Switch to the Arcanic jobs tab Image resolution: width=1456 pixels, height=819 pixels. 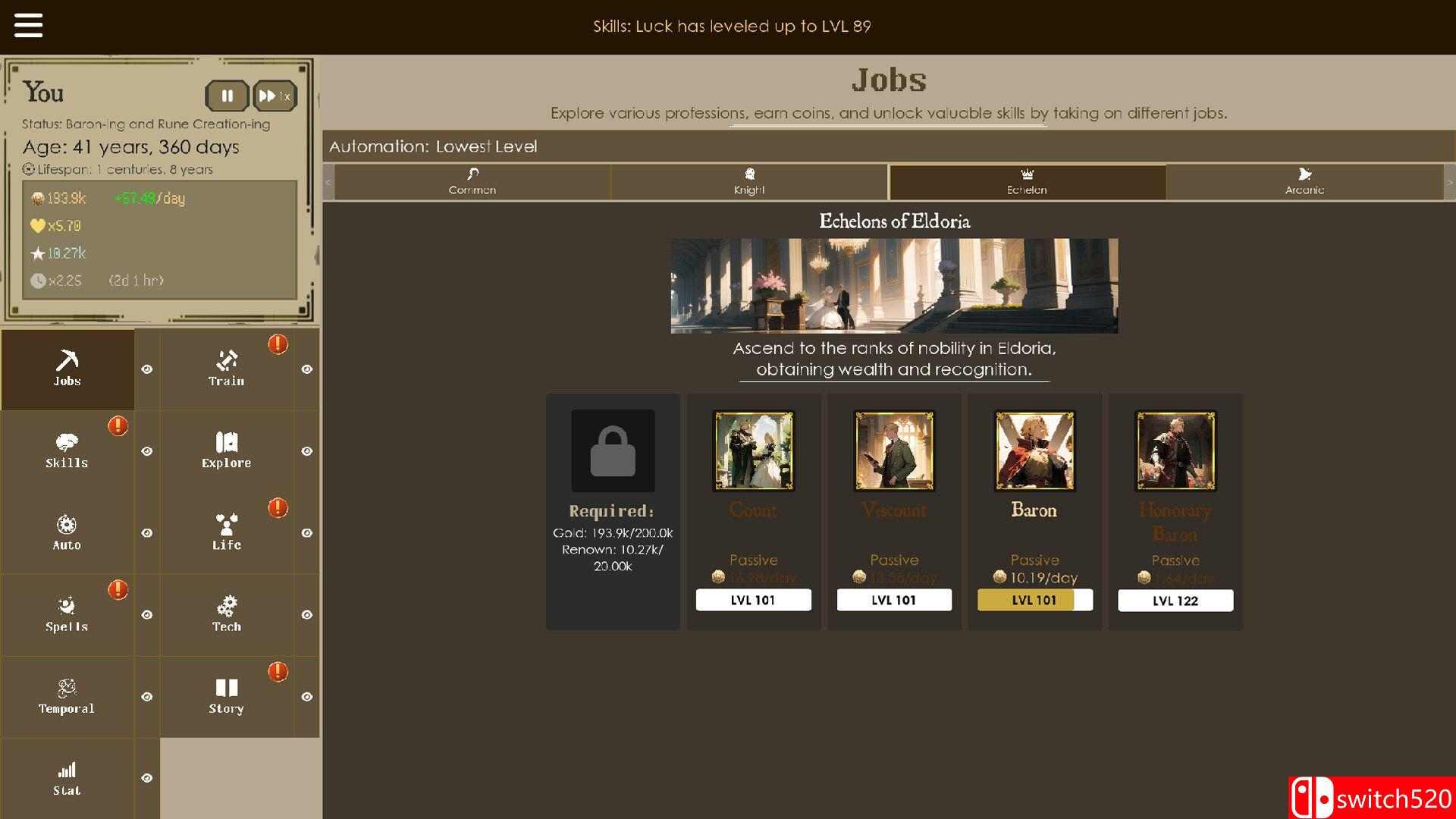1304,182
